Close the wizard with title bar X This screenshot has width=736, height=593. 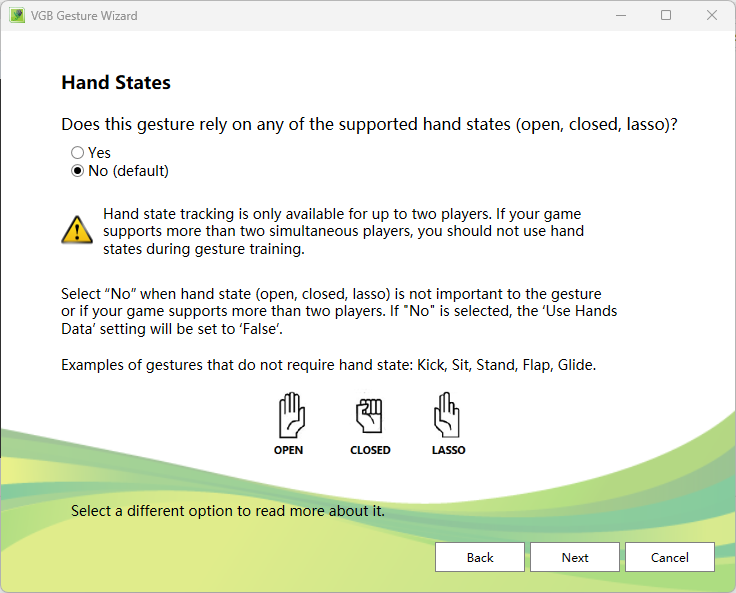click(712, 16)
